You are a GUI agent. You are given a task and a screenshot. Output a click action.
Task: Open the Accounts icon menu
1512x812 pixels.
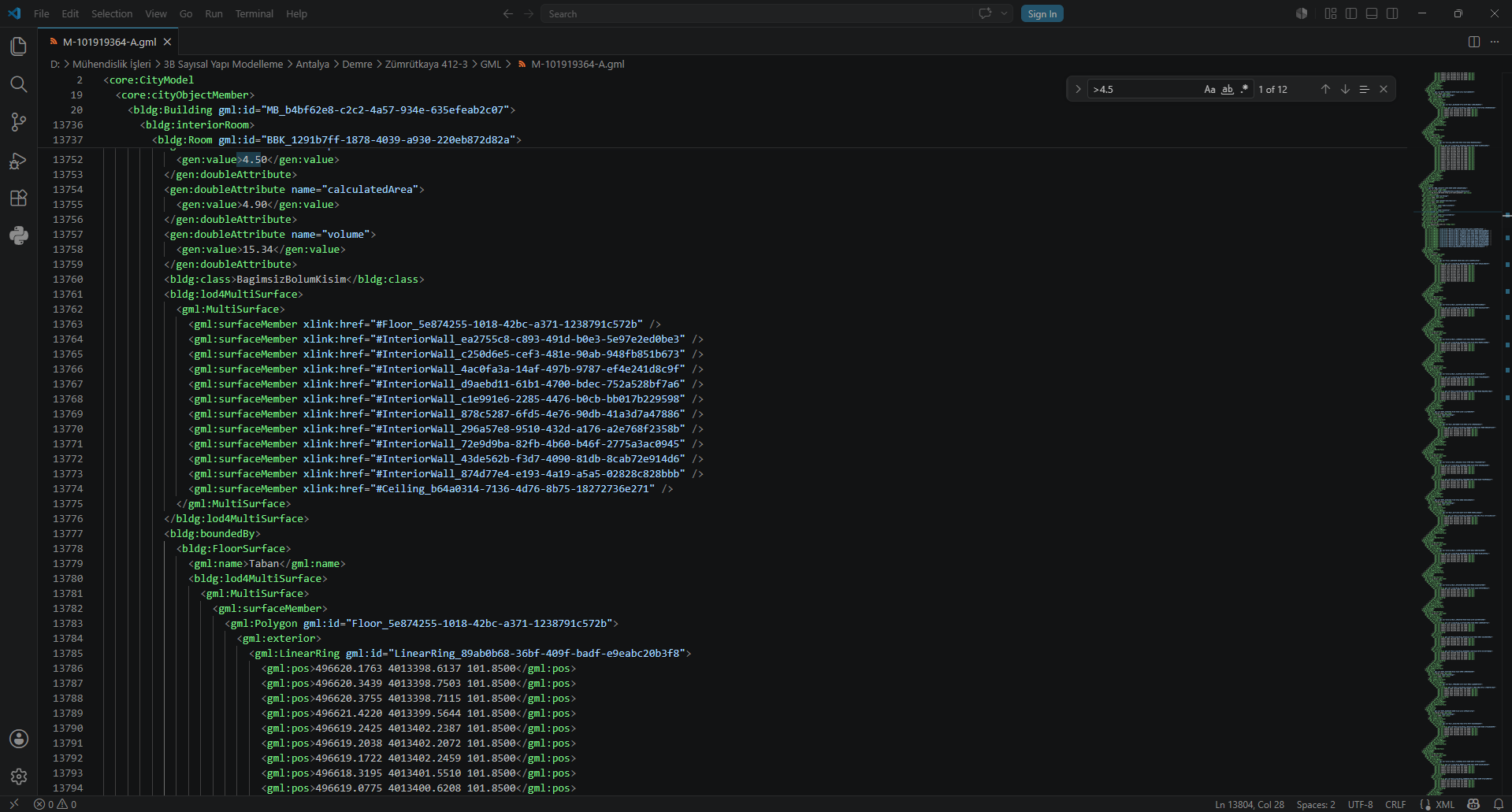click(x=19, y=739)
